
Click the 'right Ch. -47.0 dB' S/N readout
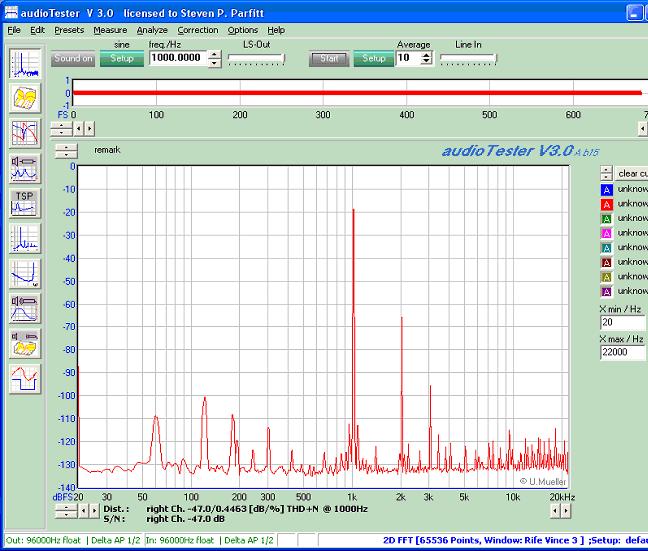(186, 519)
